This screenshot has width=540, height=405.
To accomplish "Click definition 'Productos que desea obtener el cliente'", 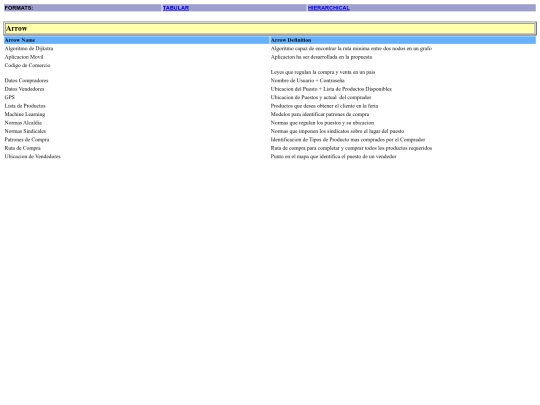I will point(324,106).
